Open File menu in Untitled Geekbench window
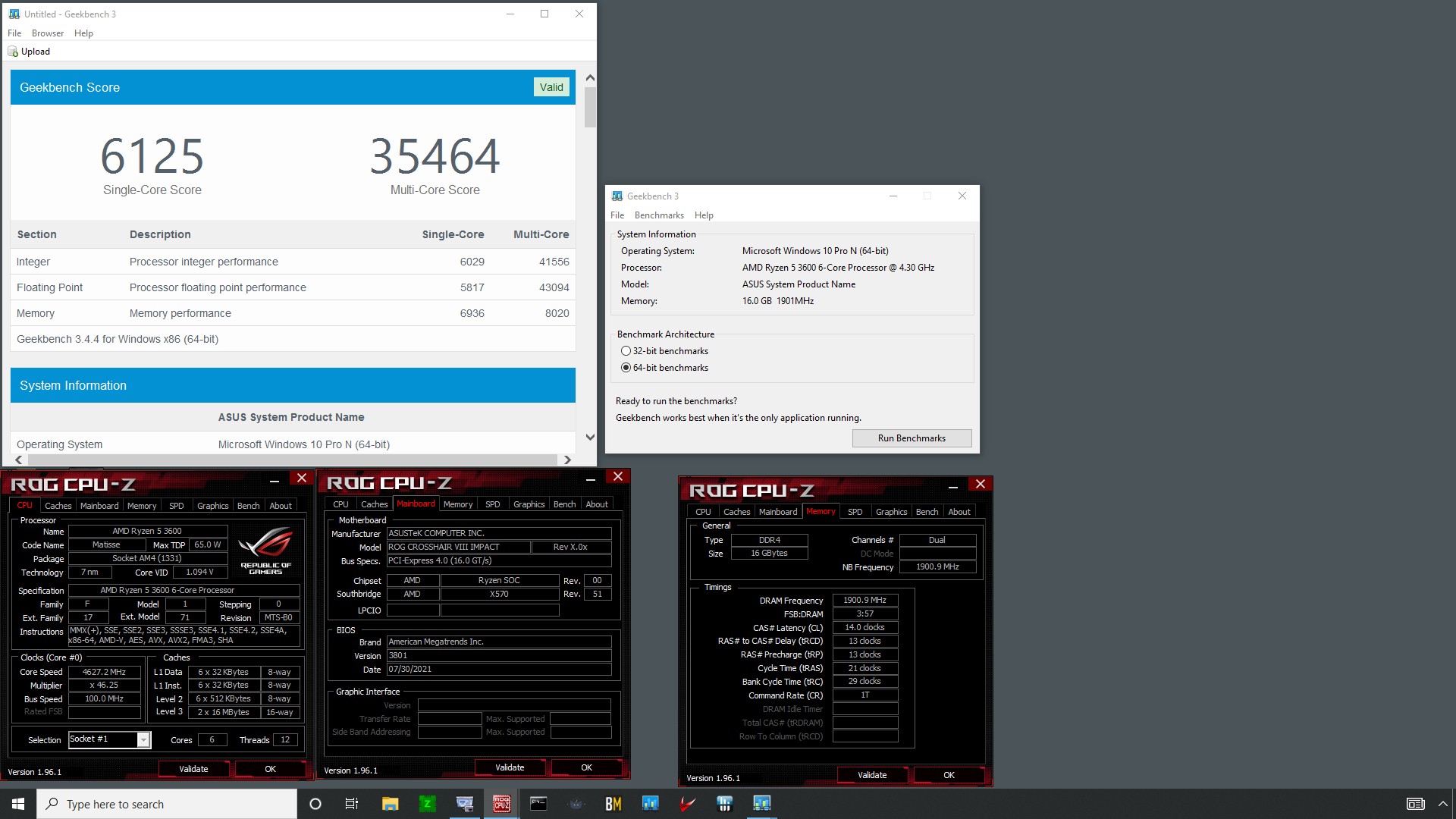This screenshot has height=819, width=1456. (14, 33)
